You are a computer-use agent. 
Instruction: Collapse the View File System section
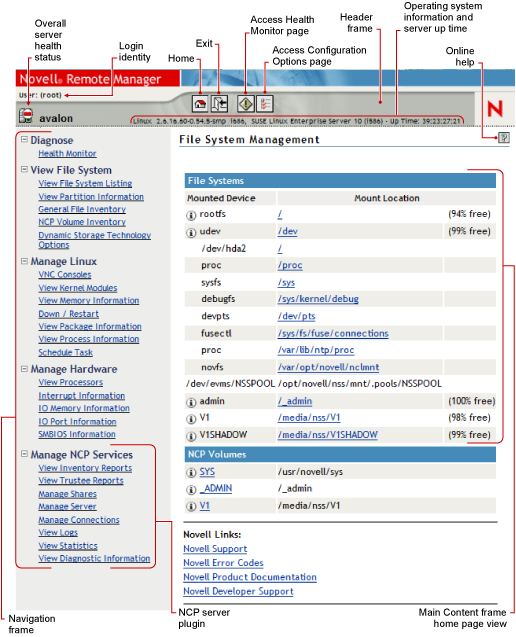(x=24, y=169)
